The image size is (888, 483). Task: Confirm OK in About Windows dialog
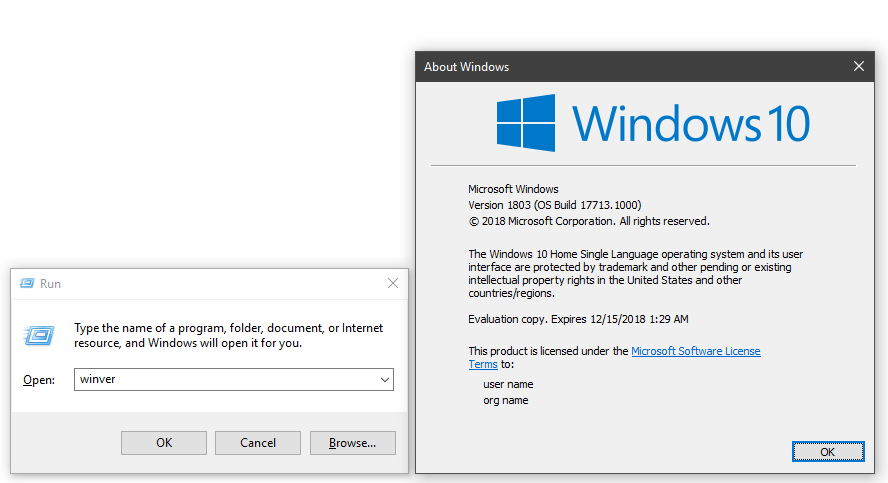click(827, 452)
